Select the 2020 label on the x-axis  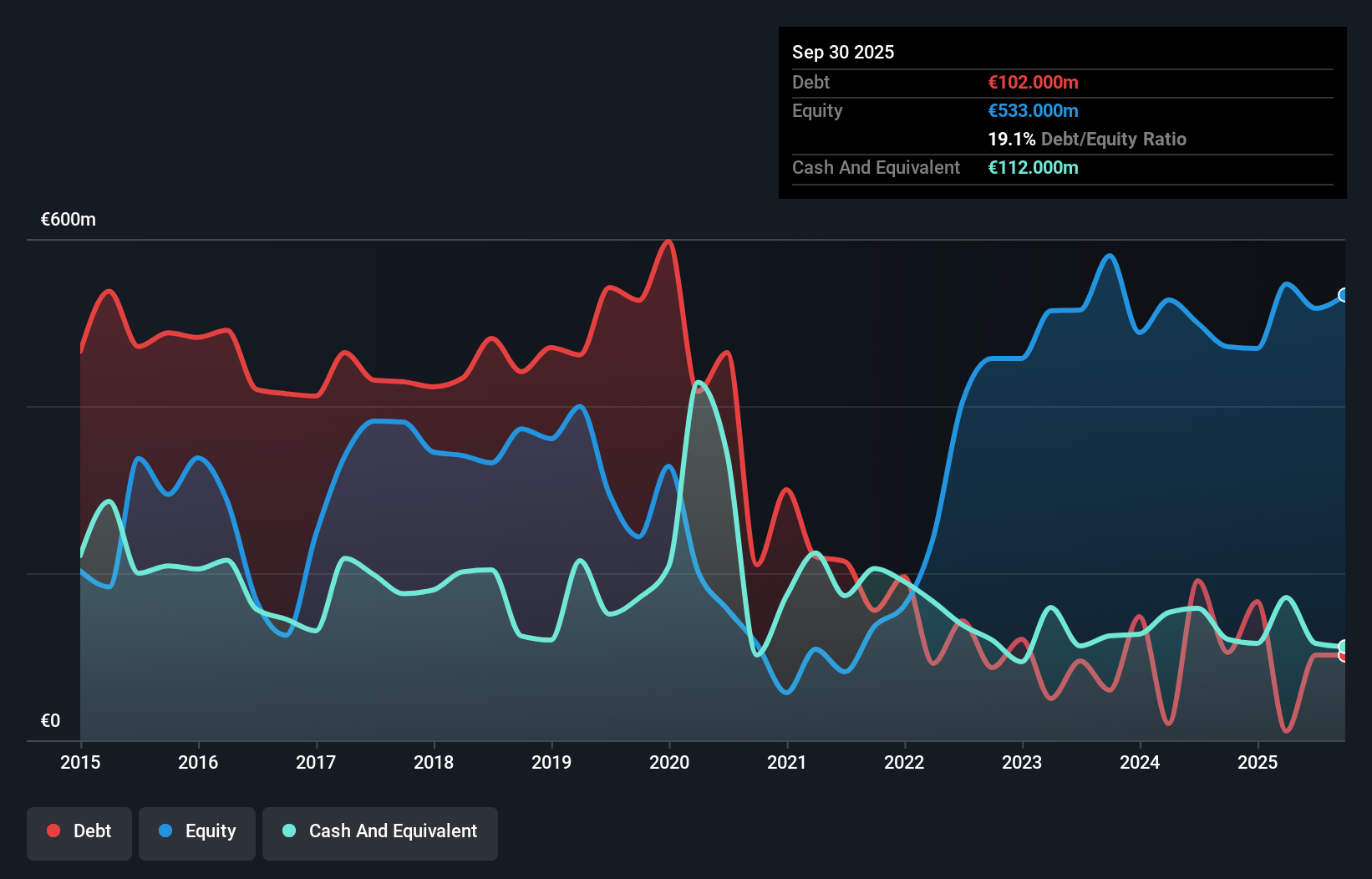pos(669,763)
